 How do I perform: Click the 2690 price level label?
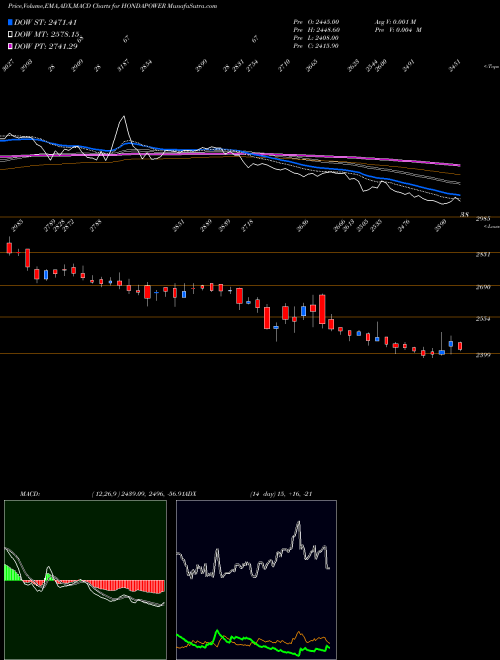483,287
